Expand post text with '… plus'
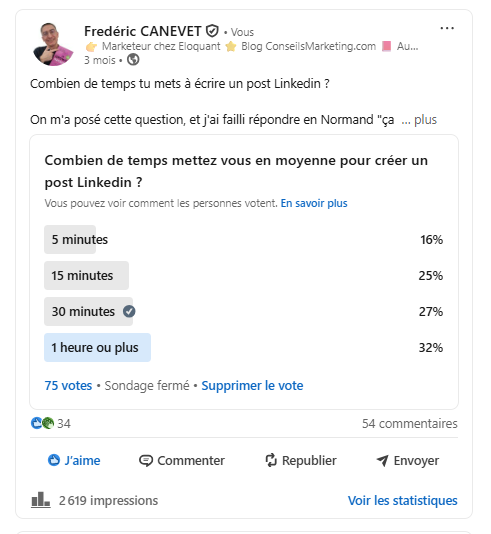The height and width of the screenshot is (534, 491). click(x=419, y=120)
